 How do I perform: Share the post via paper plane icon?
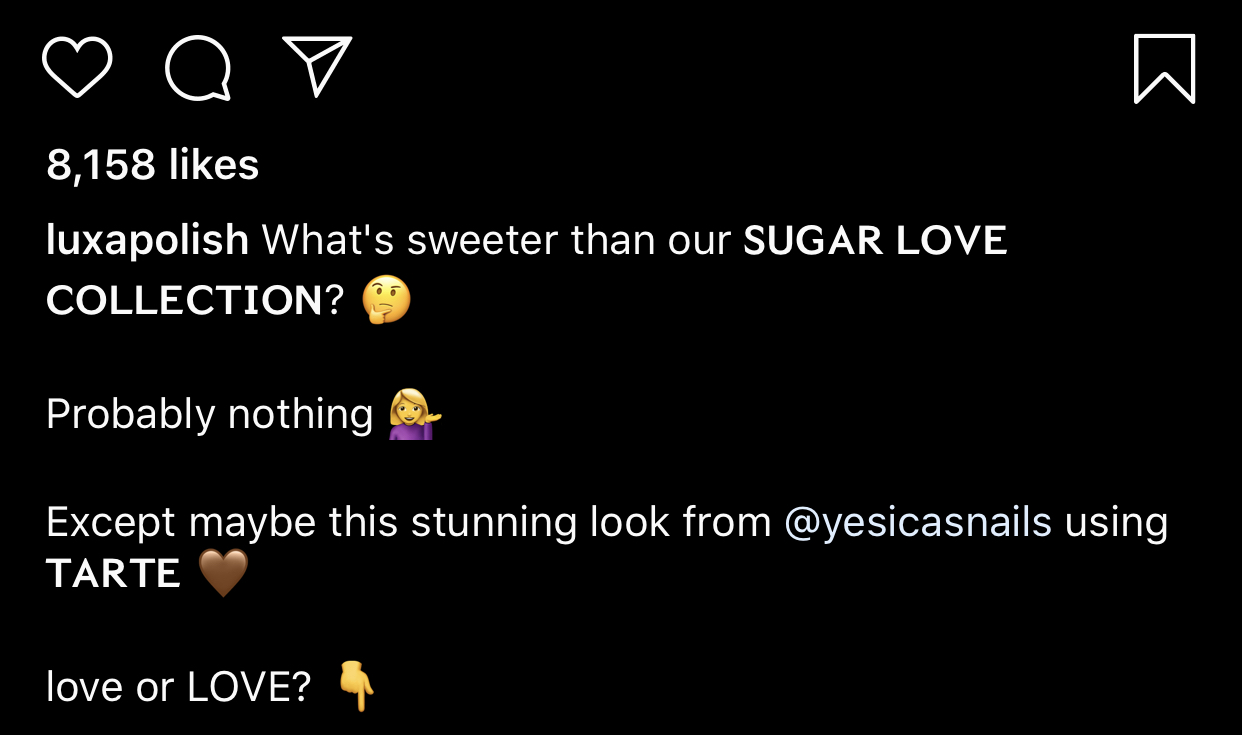(317, 66)
